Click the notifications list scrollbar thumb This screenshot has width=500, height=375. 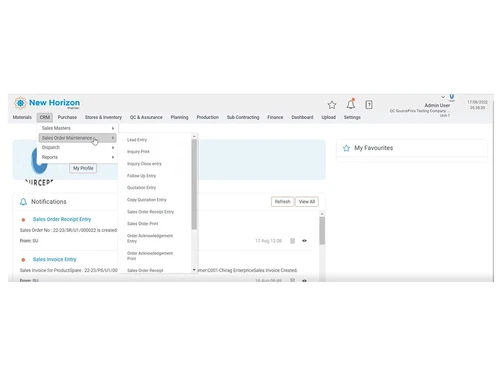[x=322, y=231]
